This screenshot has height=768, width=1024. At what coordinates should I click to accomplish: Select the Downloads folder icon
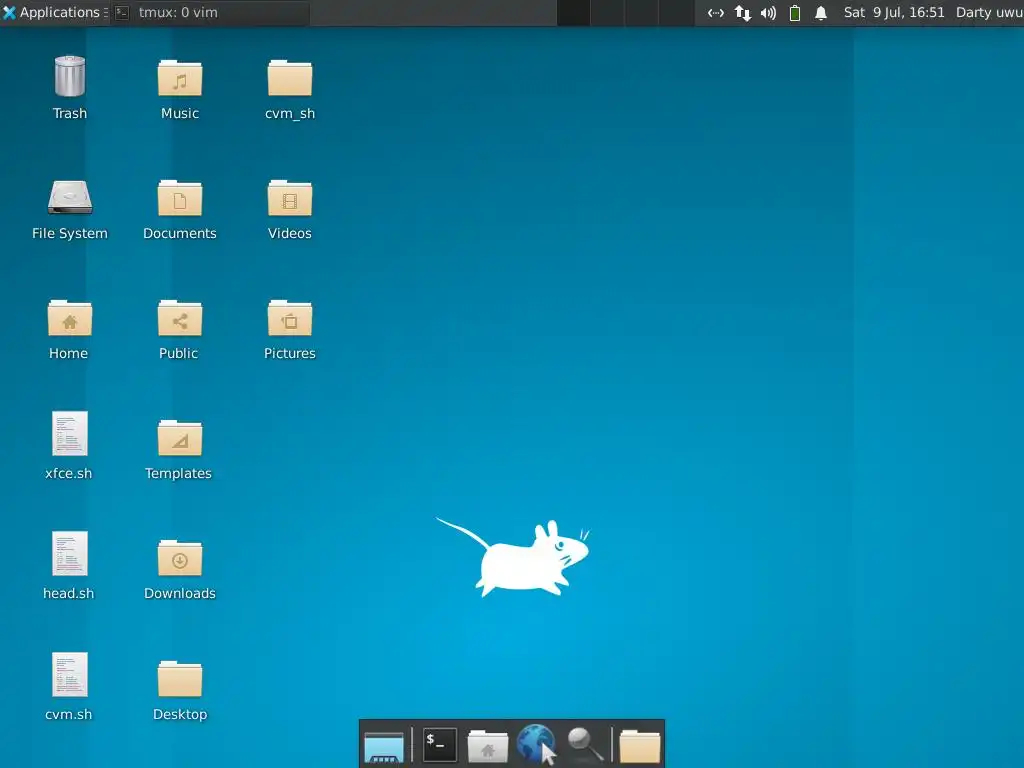180,559
